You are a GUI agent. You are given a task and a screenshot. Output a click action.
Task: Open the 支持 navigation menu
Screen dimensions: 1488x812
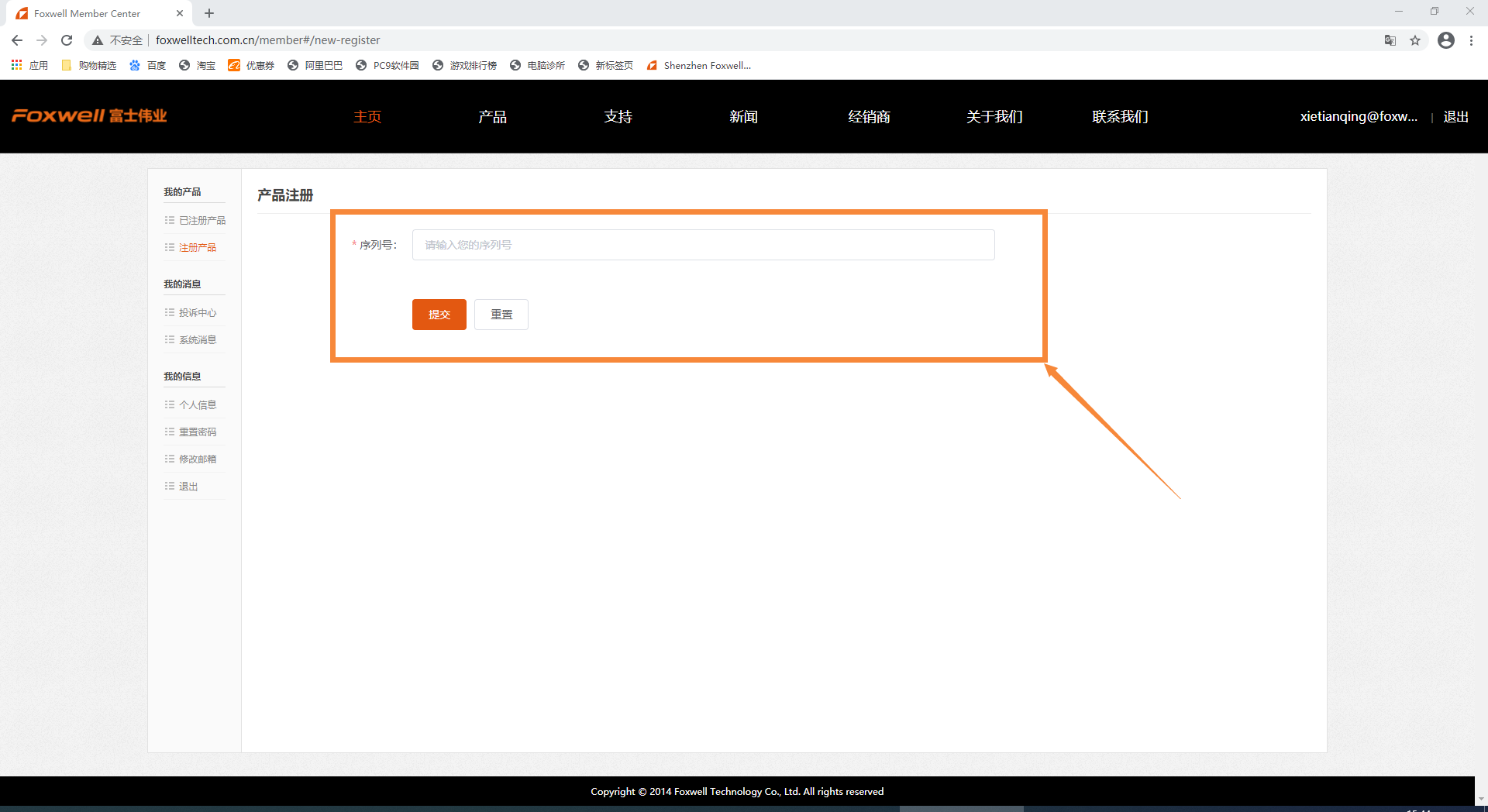(x=618, y=117)
